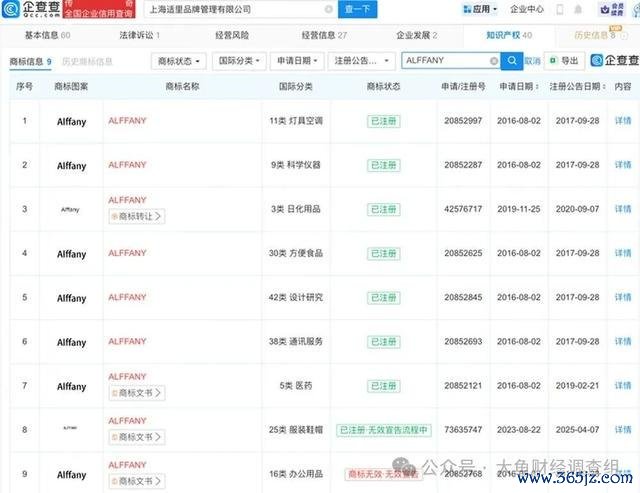The image size is (640, 493).
Task: Click 取消 next to search
Action: pyautogui.click(x=532, y=61)
